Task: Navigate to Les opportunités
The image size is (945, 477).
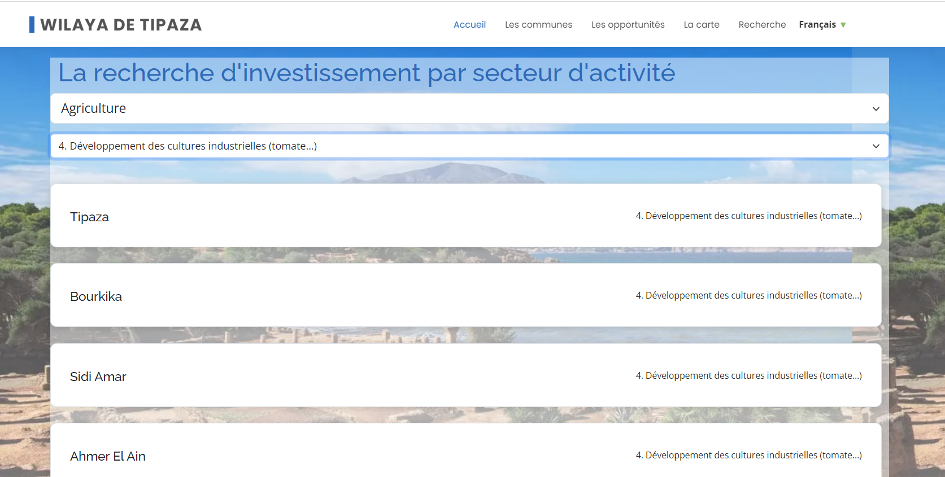Action: click(627, 25)
